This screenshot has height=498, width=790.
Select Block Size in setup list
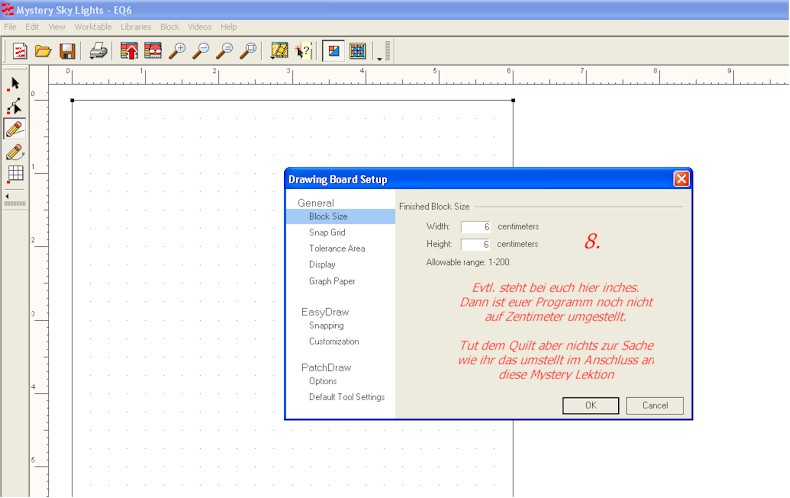[x=340, y=216]
